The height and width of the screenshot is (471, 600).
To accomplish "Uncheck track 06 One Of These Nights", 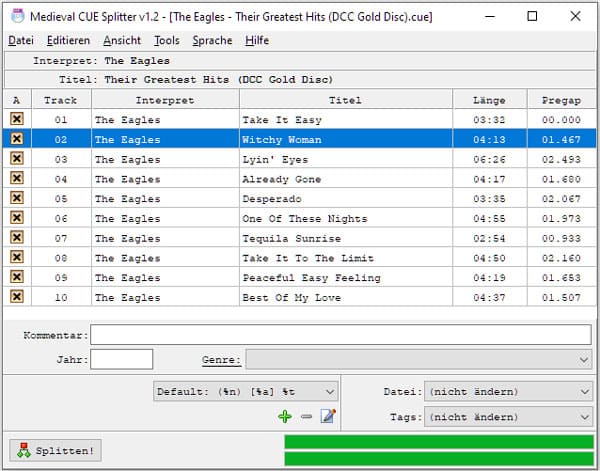I will pyautogui.click(x=17, y=218).
